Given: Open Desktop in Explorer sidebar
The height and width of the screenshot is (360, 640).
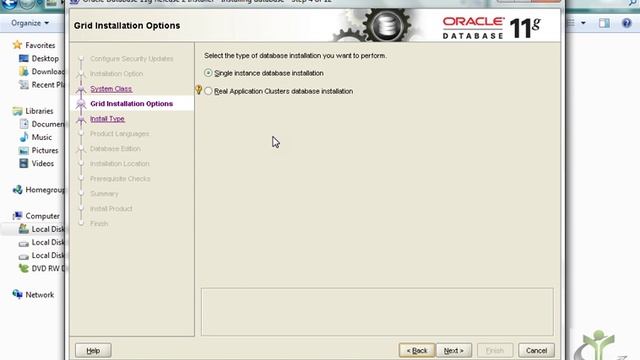Looking at the screenshot, I should coord(45,58).
